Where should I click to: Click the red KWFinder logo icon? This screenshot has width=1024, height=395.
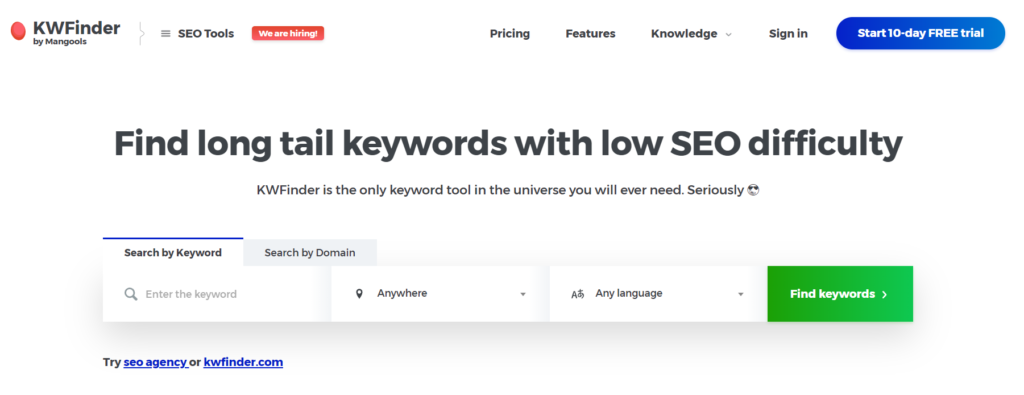click(18, 31)
